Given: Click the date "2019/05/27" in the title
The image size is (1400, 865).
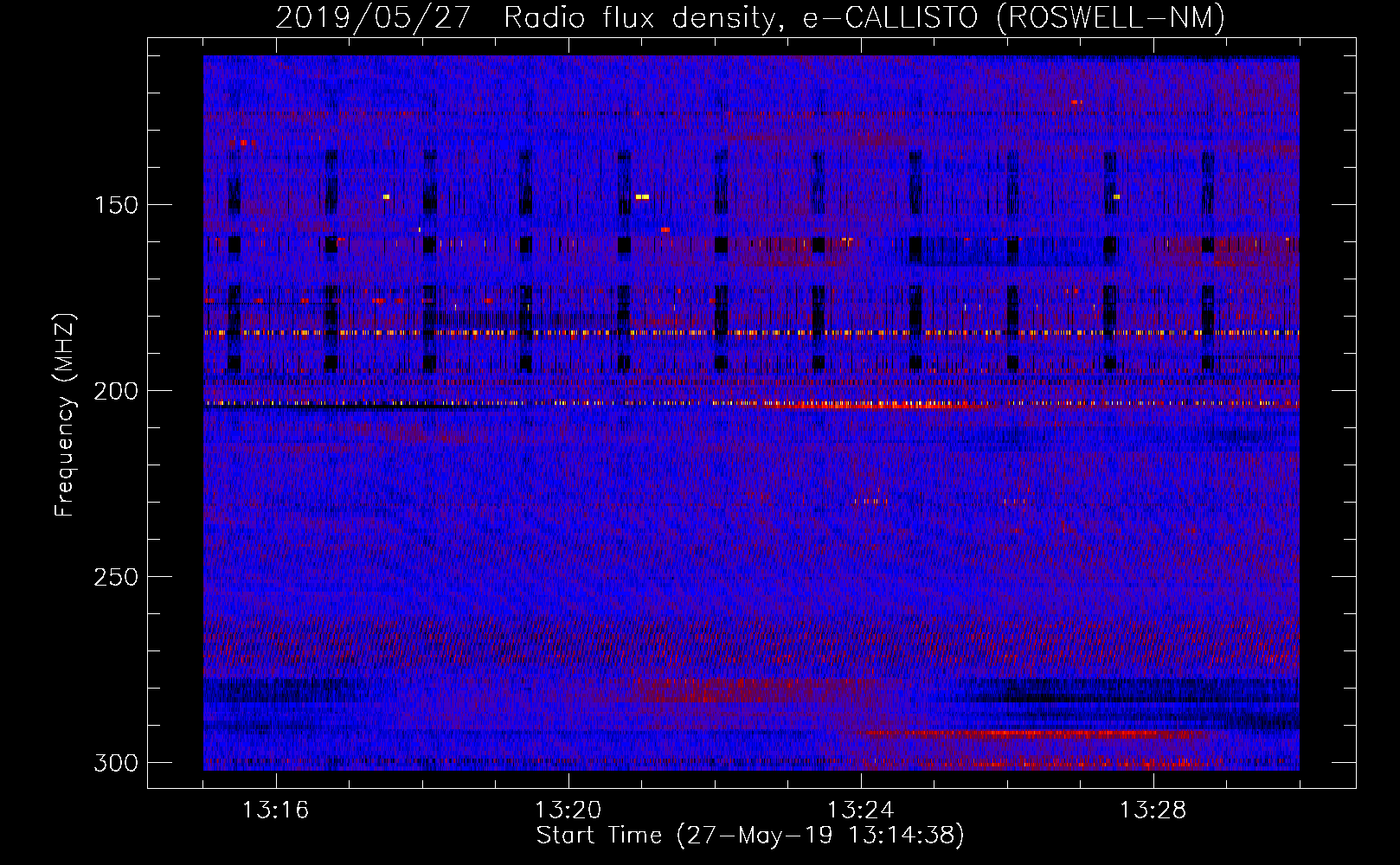Looking at the screenshot, I should click(x=373, y=17).
